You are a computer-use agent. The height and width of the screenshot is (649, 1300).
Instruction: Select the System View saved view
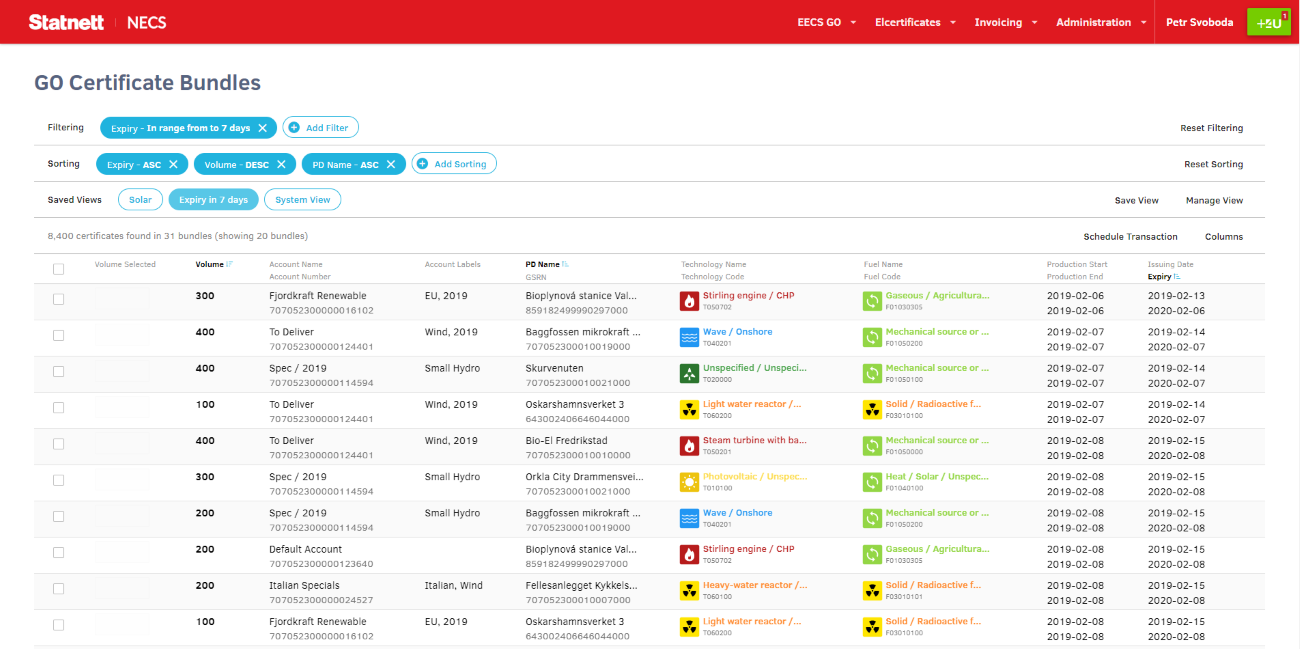(x=302, y=200)
